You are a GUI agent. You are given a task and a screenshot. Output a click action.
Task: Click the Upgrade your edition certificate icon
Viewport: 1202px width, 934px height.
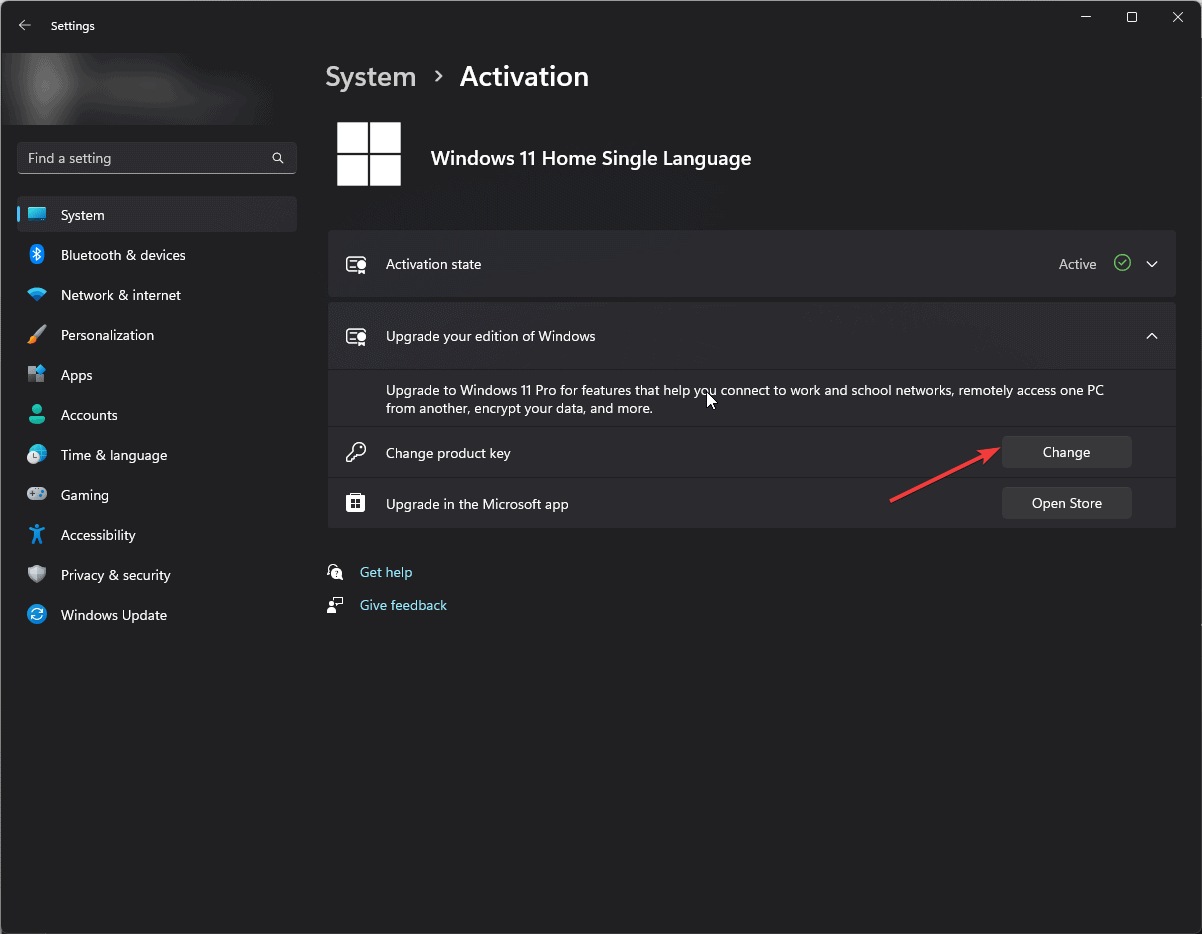(x=356, y=336)
